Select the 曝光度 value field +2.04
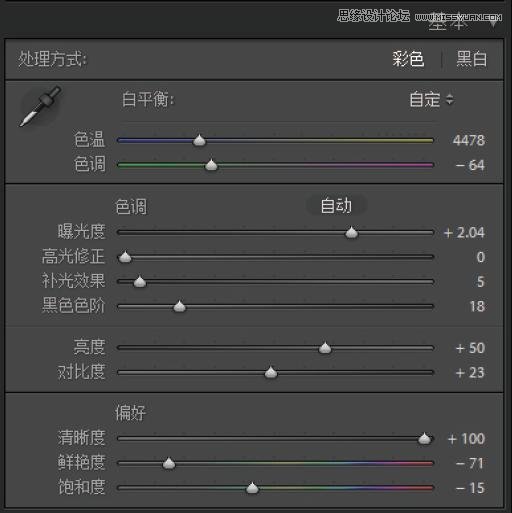512x513 pixels. click(464, 233)
